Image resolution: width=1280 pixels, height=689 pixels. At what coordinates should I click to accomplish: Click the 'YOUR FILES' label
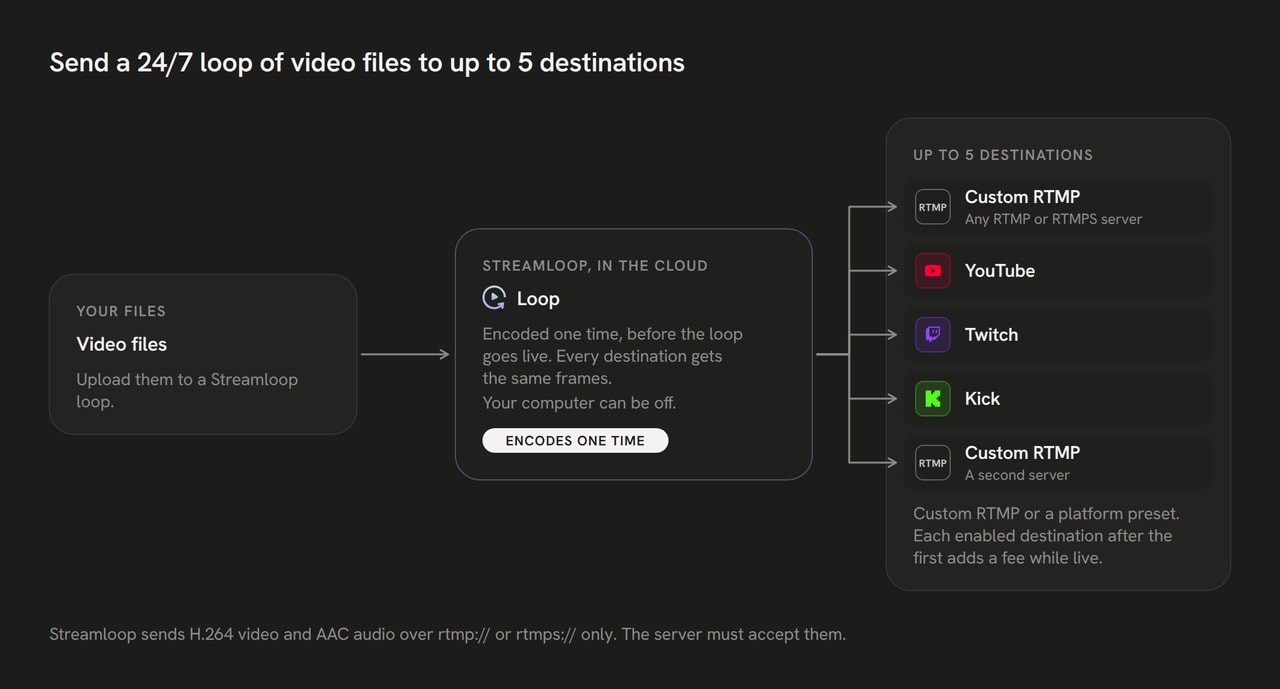click(121, 311)
